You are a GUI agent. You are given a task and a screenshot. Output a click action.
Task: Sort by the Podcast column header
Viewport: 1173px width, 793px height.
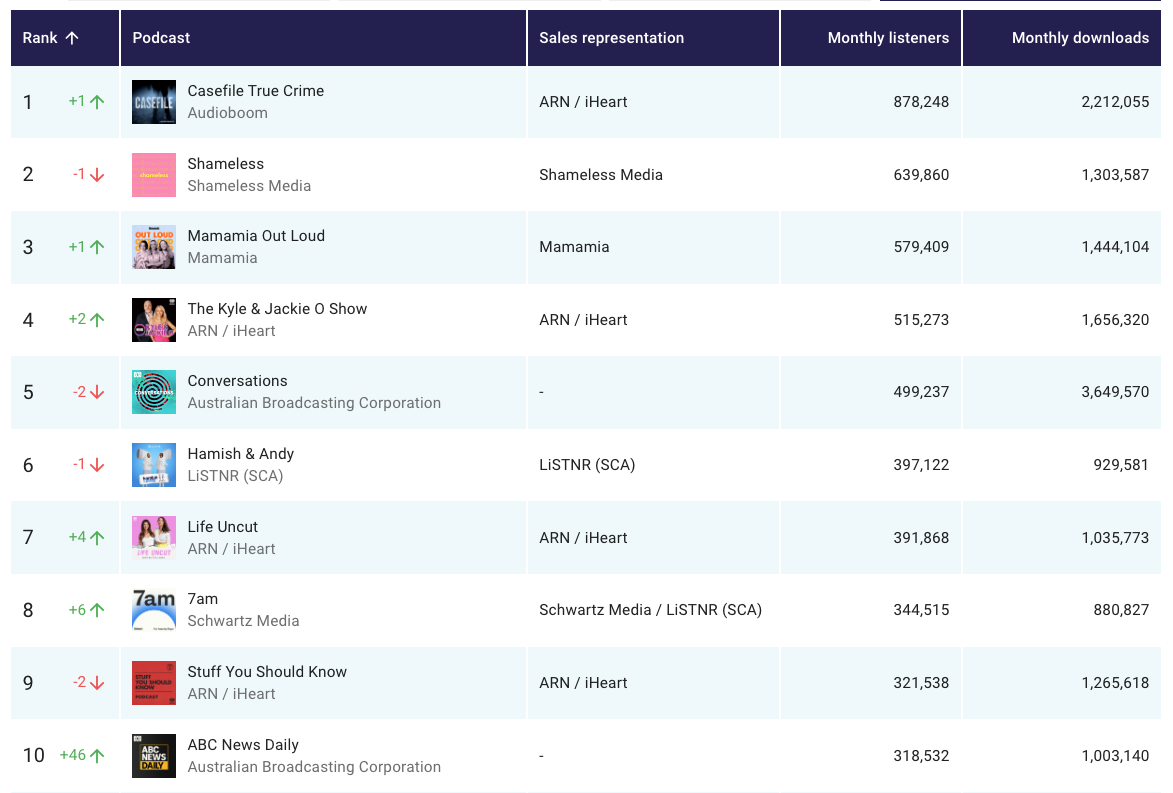pyautogui.click(x=323, y=38)
